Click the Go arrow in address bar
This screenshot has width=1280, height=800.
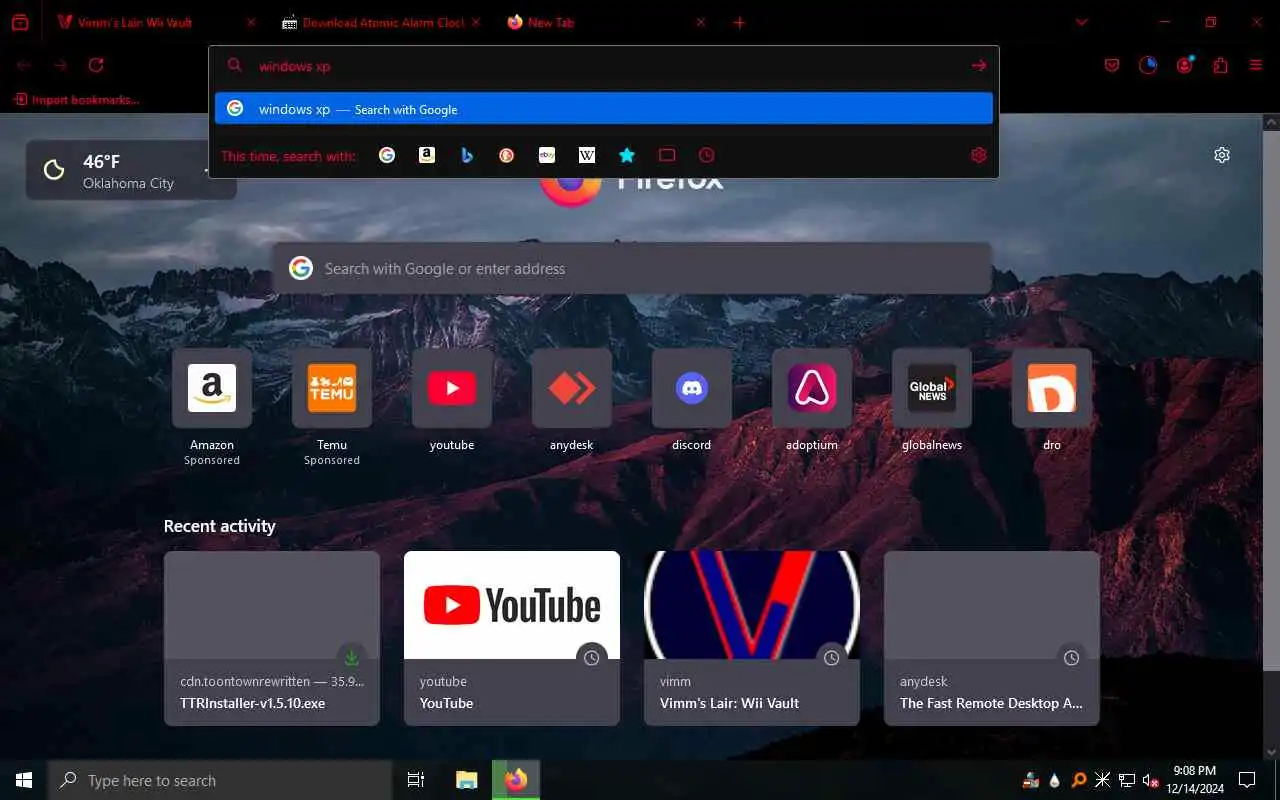coord(979,65)
